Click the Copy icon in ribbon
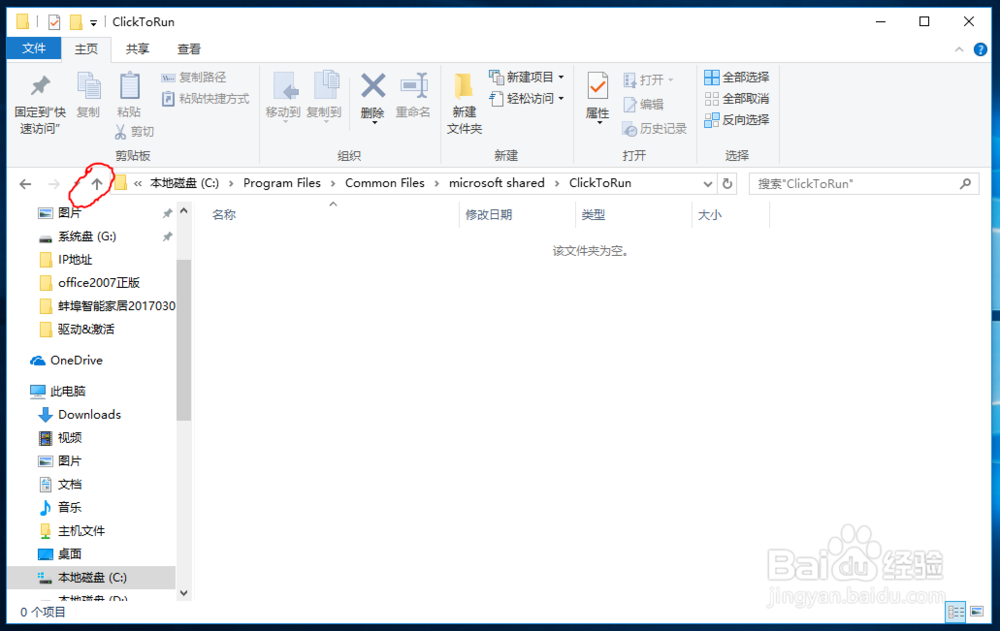Screen dimensions: 1000x631 [x=88, y=86]
